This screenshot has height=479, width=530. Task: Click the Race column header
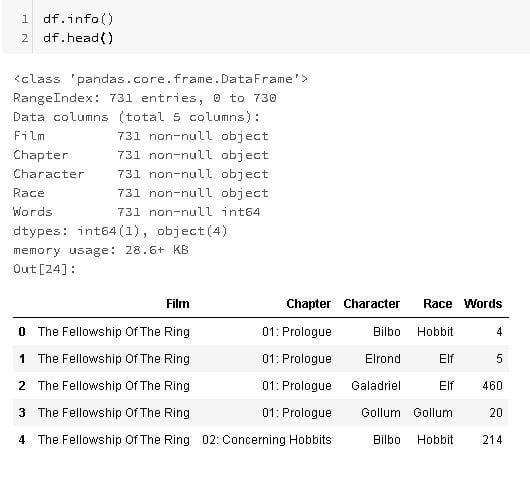pos(437,303)
